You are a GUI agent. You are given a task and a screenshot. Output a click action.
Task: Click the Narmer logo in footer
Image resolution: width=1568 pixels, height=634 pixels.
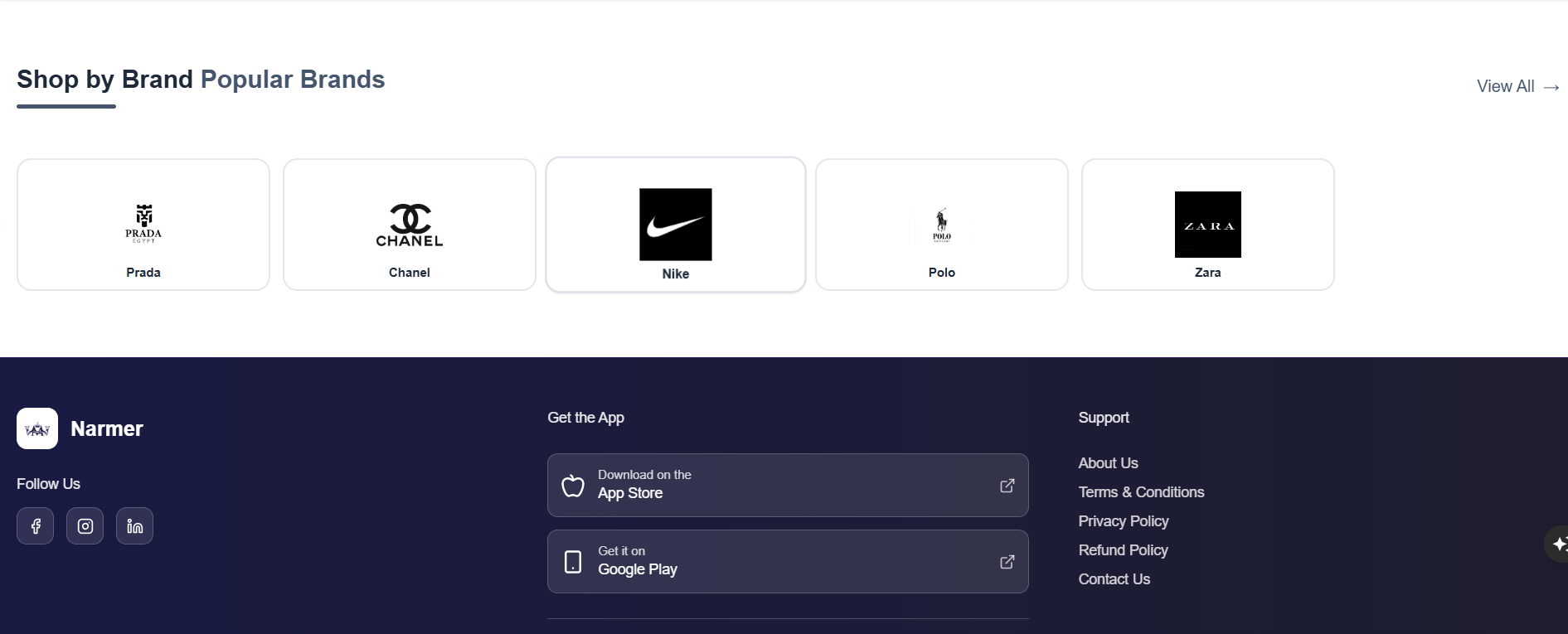[x=37, y=428]
